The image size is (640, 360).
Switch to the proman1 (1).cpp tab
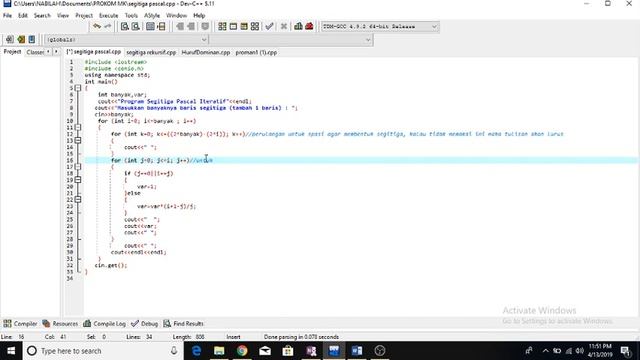(256, 52)
